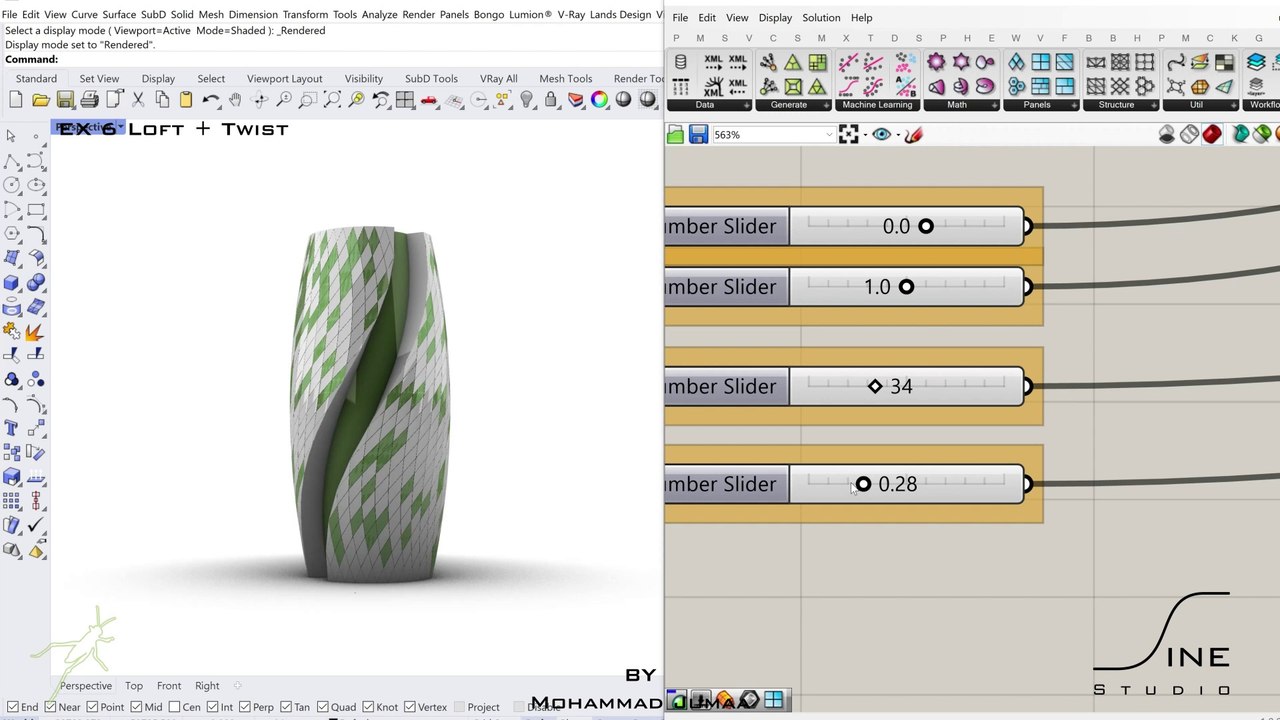Click the slider grip at value 0.28
This screenshot has height=720, width=1280.
[863, 485]
